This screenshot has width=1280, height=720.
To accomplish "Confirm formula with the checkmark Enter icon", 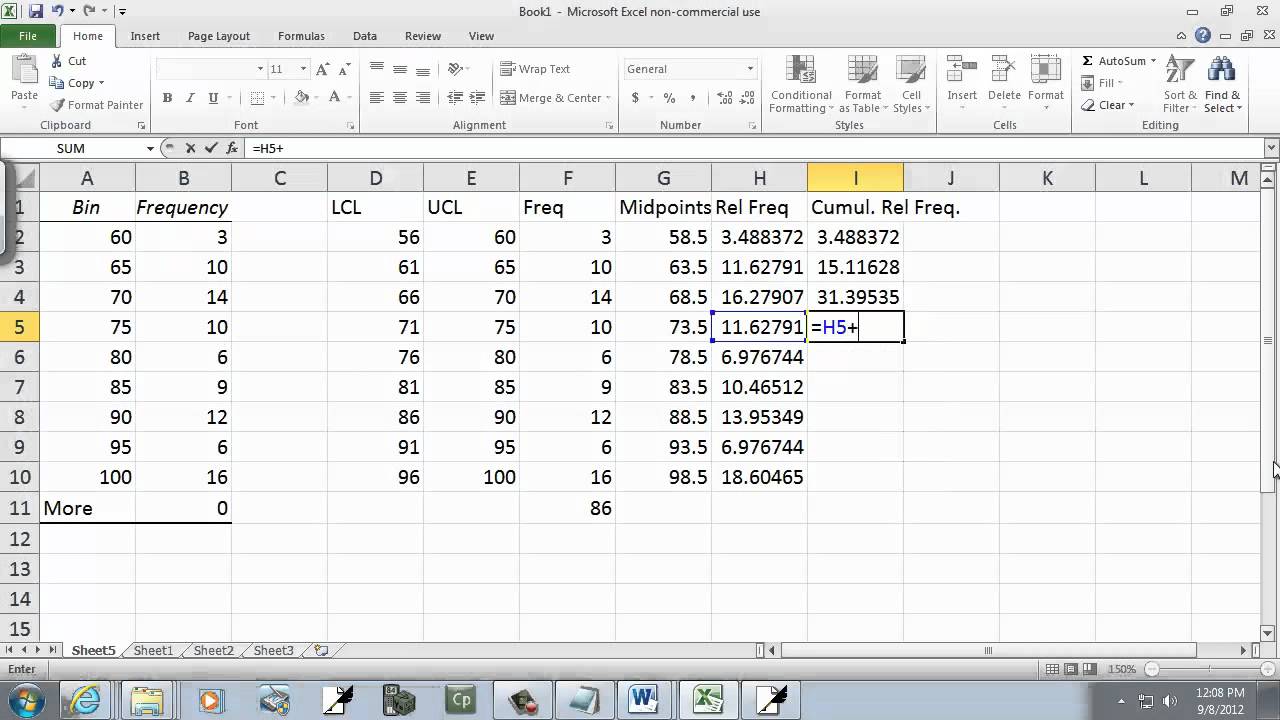I will pyautogui.click(x=211, y=148).
